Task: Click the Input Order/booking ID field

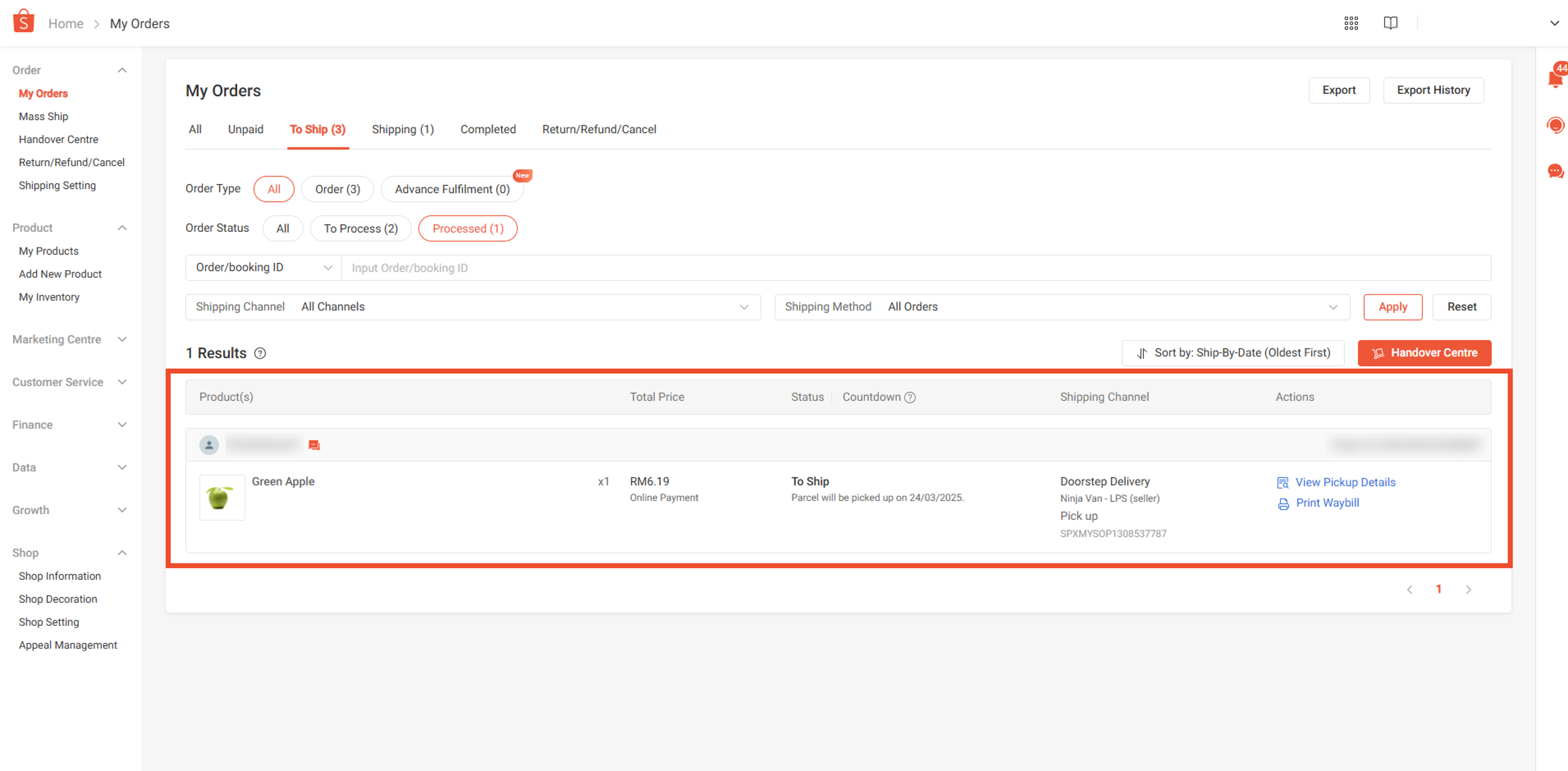Action: click(916, 268)
